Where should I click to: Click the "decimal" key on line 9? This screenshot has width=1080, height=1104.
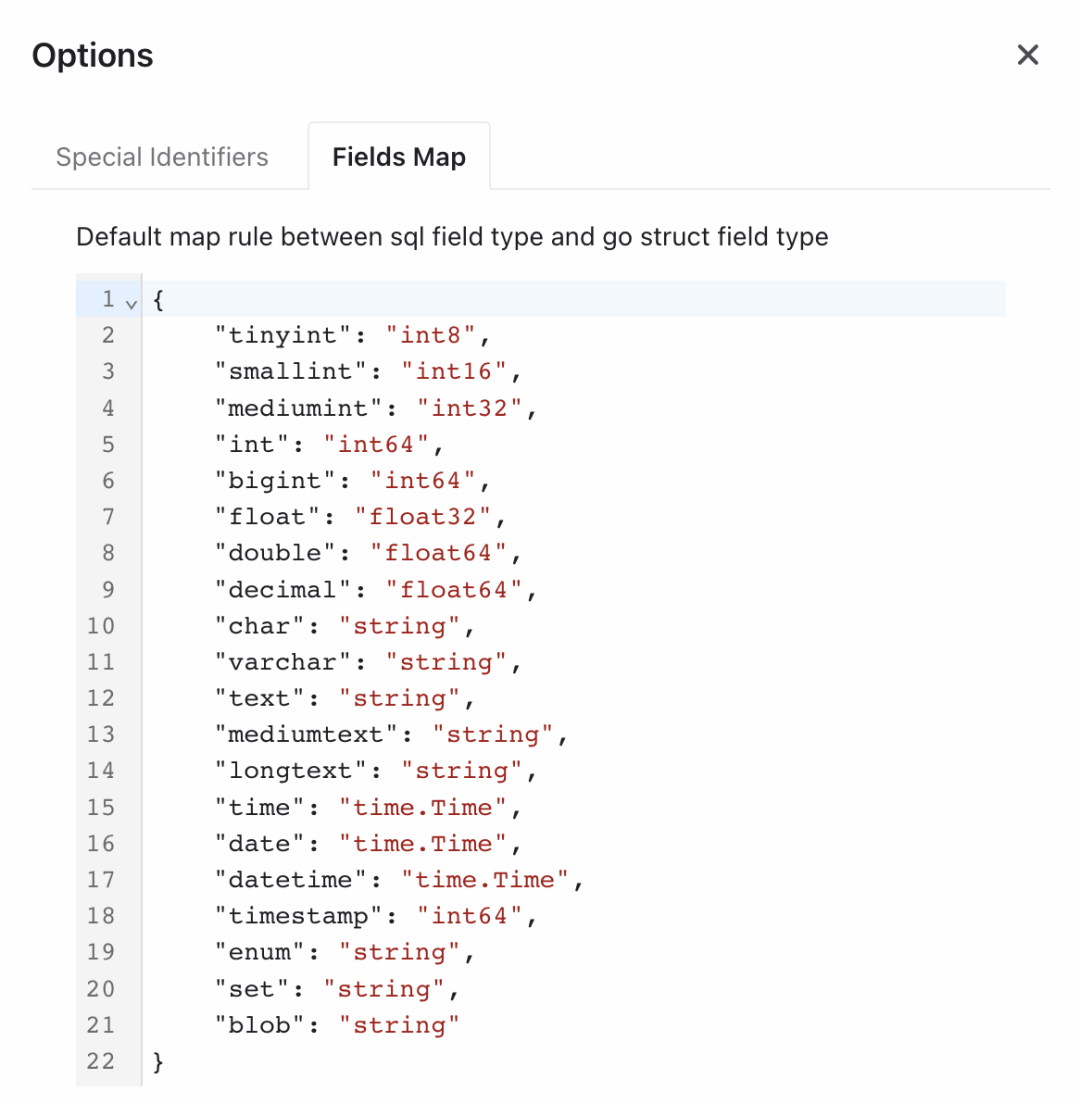click(282, 589)
